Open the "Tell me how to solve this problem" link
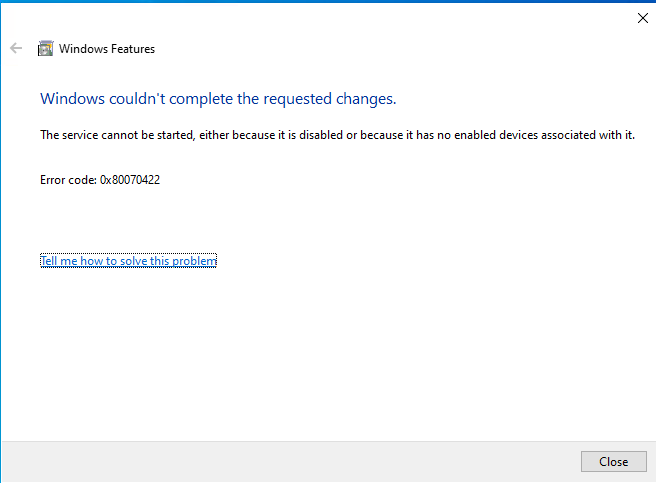Viewport: 656px width, 483px height. coord(128,261)
